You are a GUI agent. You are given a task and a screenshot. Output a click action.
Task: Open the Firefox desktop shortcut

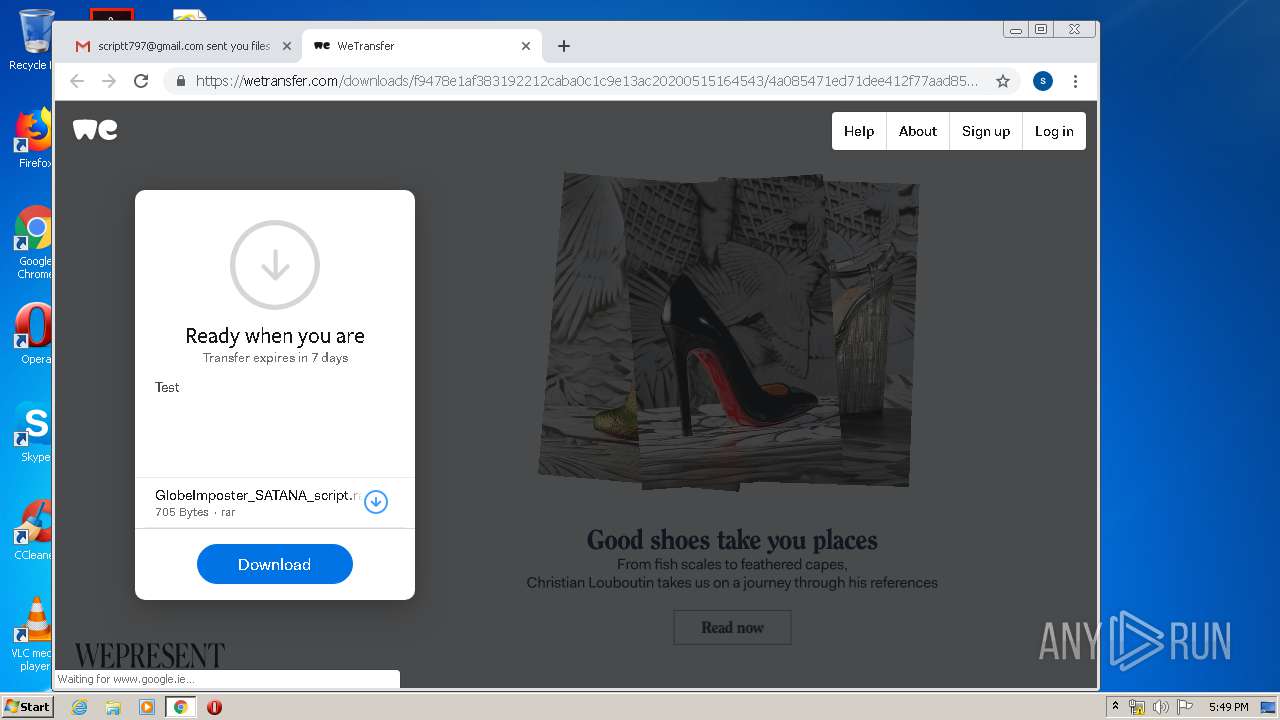[34, 138]
